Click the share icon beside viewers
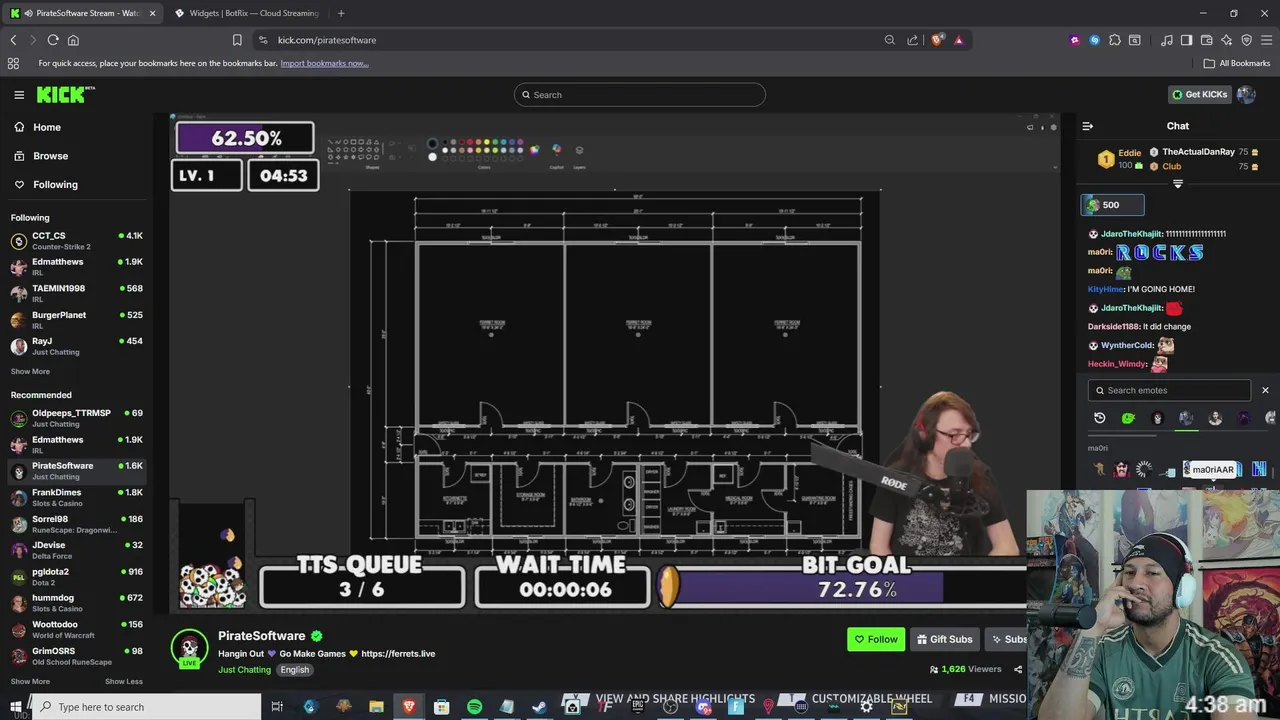The width and height of the screenshot is (1280, 720). tap(1018, 669)
